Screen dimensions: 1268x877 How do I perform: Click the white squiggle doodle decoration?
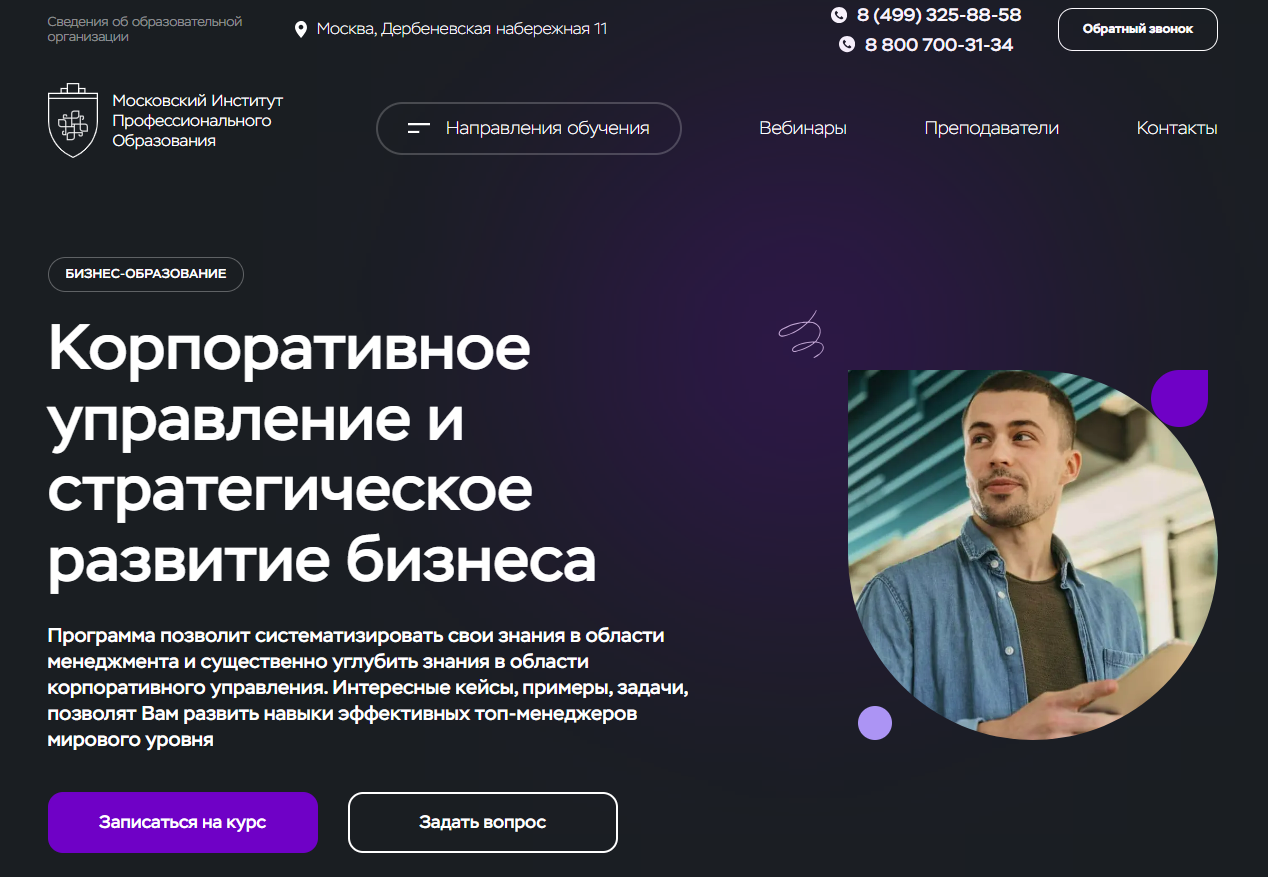pos(802,334)
